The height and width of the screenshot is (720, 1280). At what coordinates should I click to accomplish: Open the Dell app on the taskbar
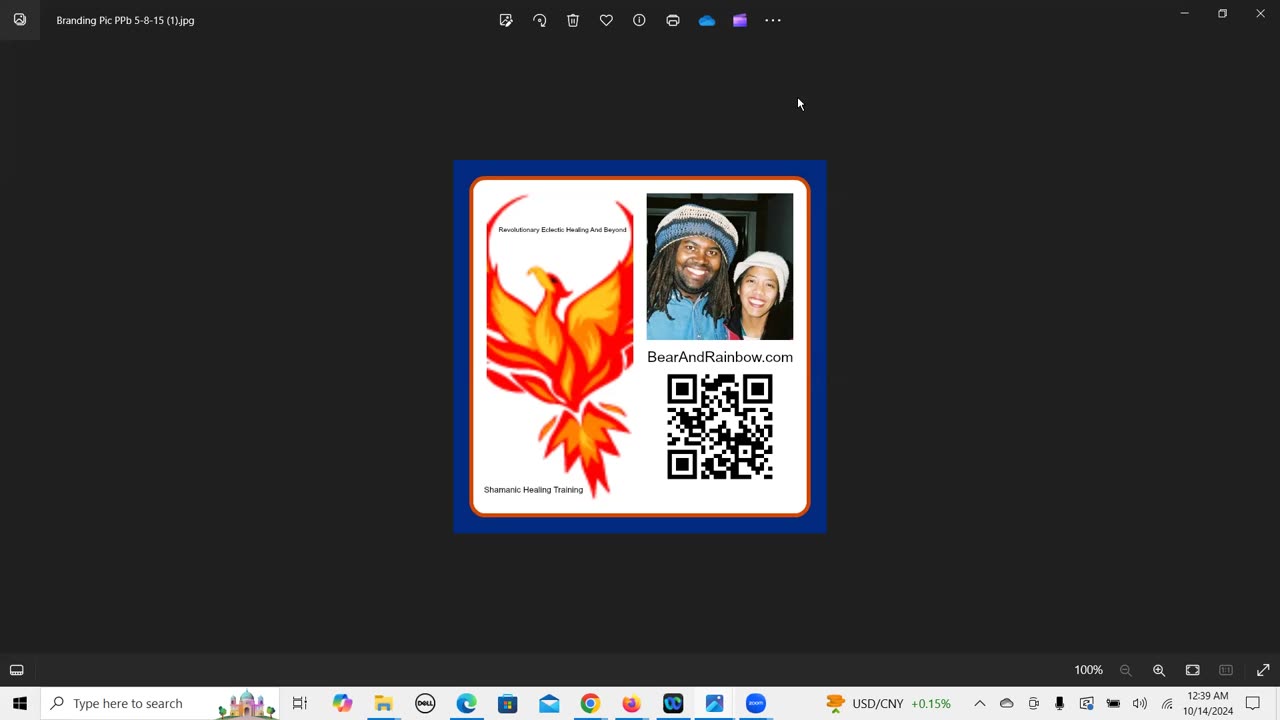425,703
